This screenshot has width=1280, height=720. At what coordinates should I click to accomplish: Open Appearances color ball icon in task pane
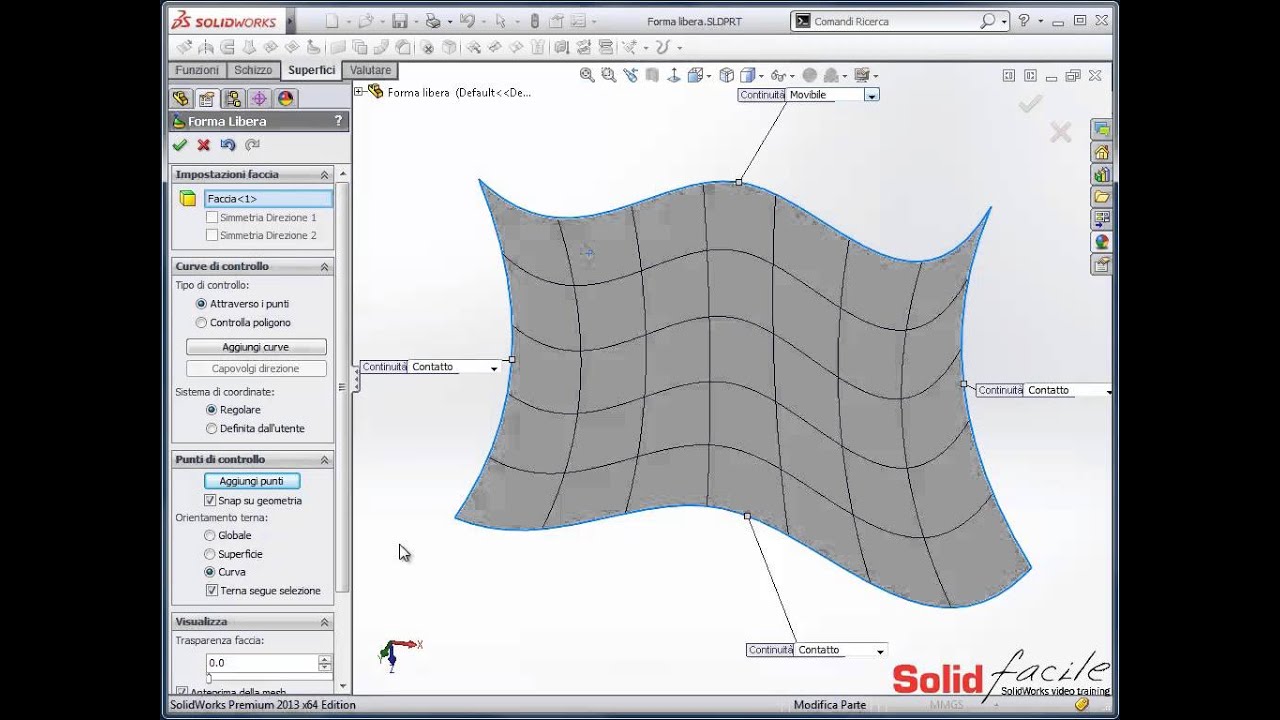pos(1101,241)
